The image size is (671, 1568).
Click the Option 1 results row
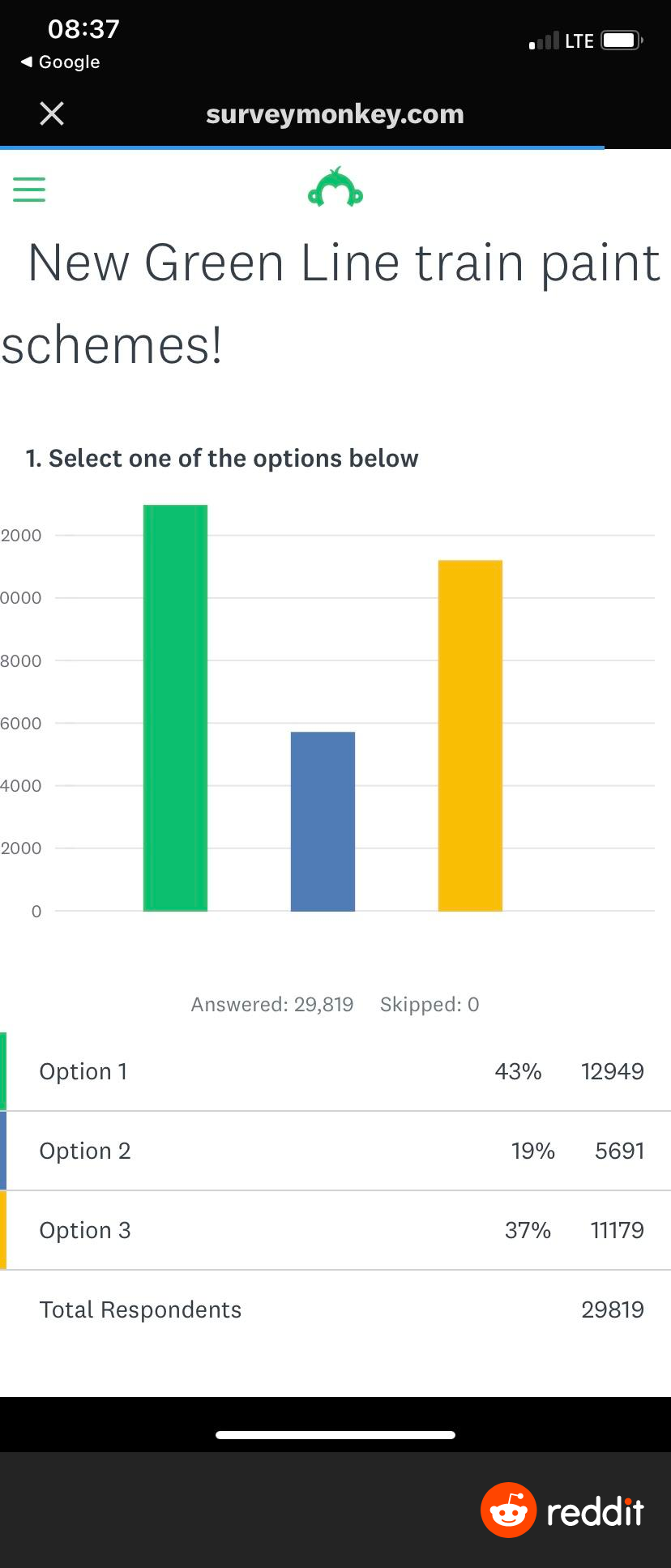click(335, 1071)
